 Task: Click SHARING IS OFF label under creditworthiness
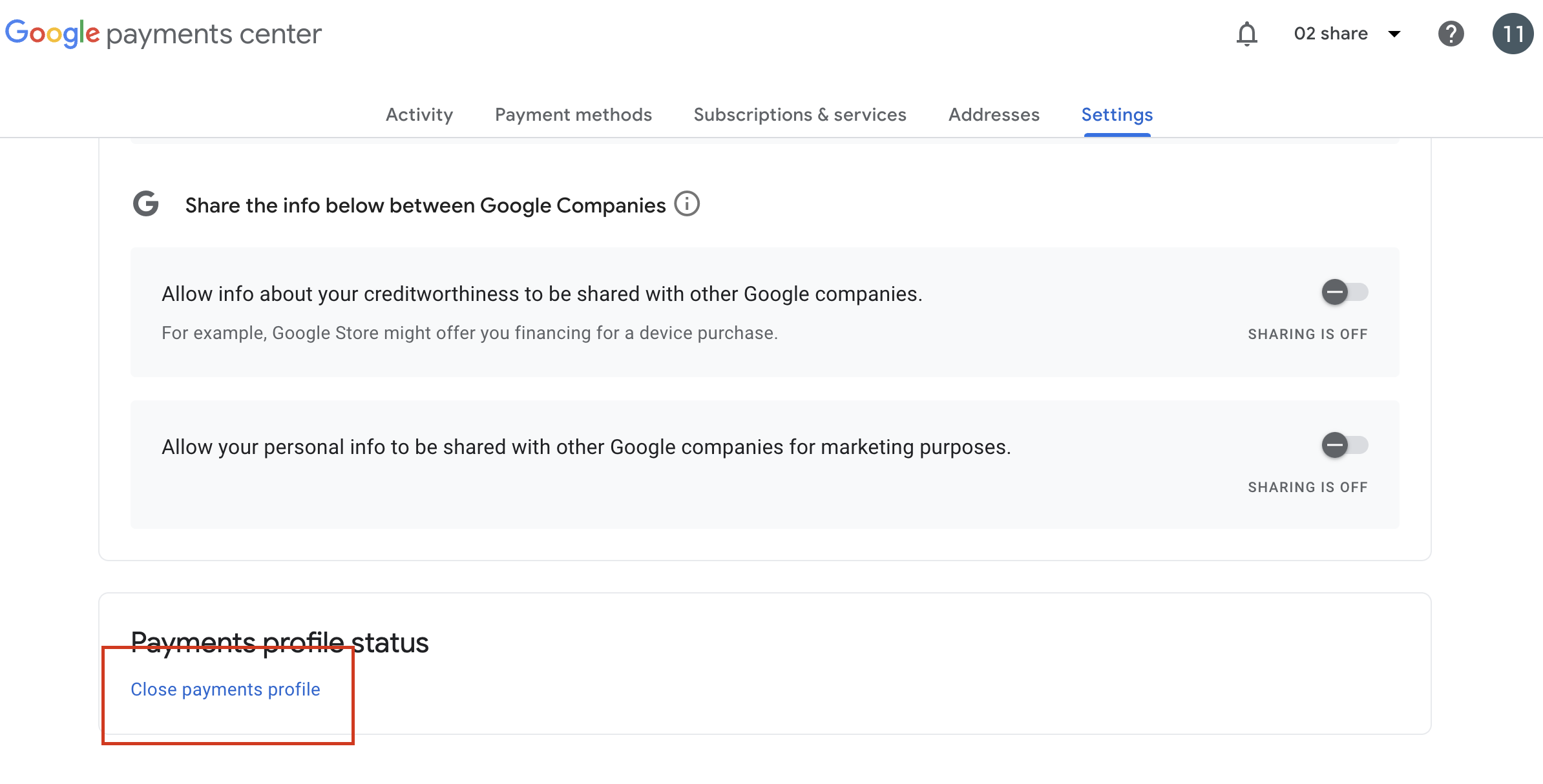coord(1308,334)
